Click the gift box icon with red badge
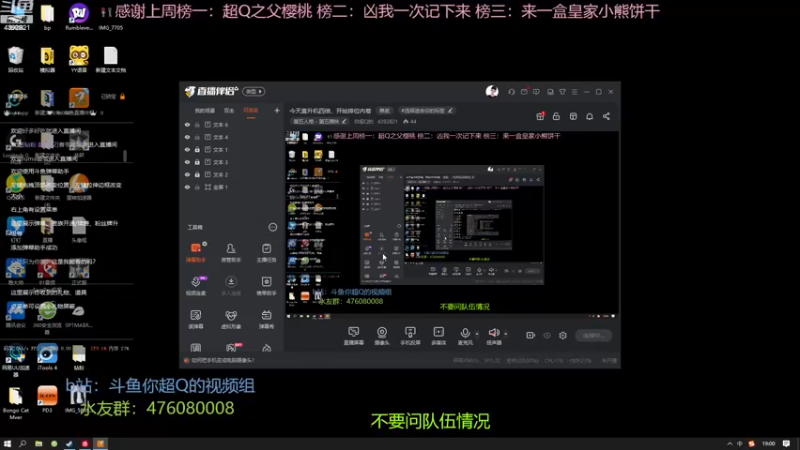Viewport: 800px width, 450px height. [540, 116]
